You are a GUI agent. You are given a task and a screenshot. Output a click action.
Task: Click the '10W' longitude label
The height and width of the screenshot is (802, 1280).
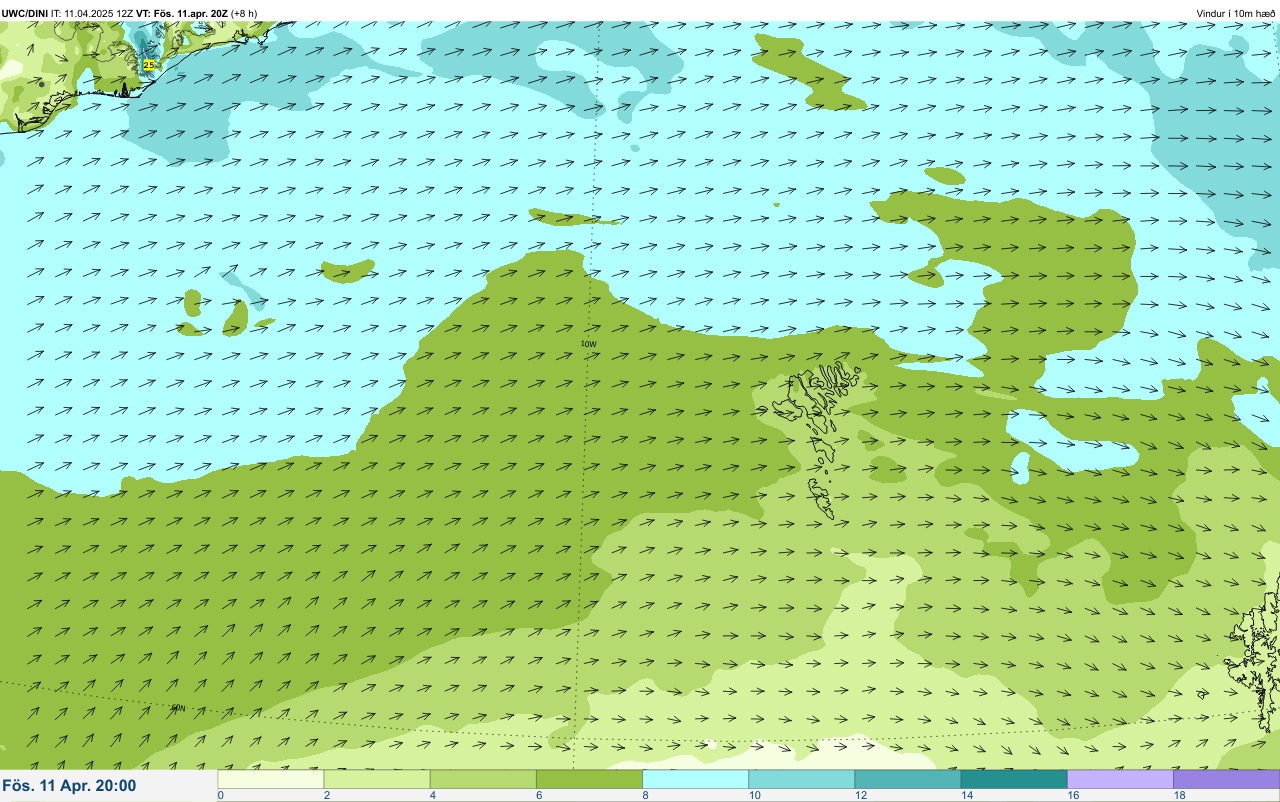(x=588, y=343)
